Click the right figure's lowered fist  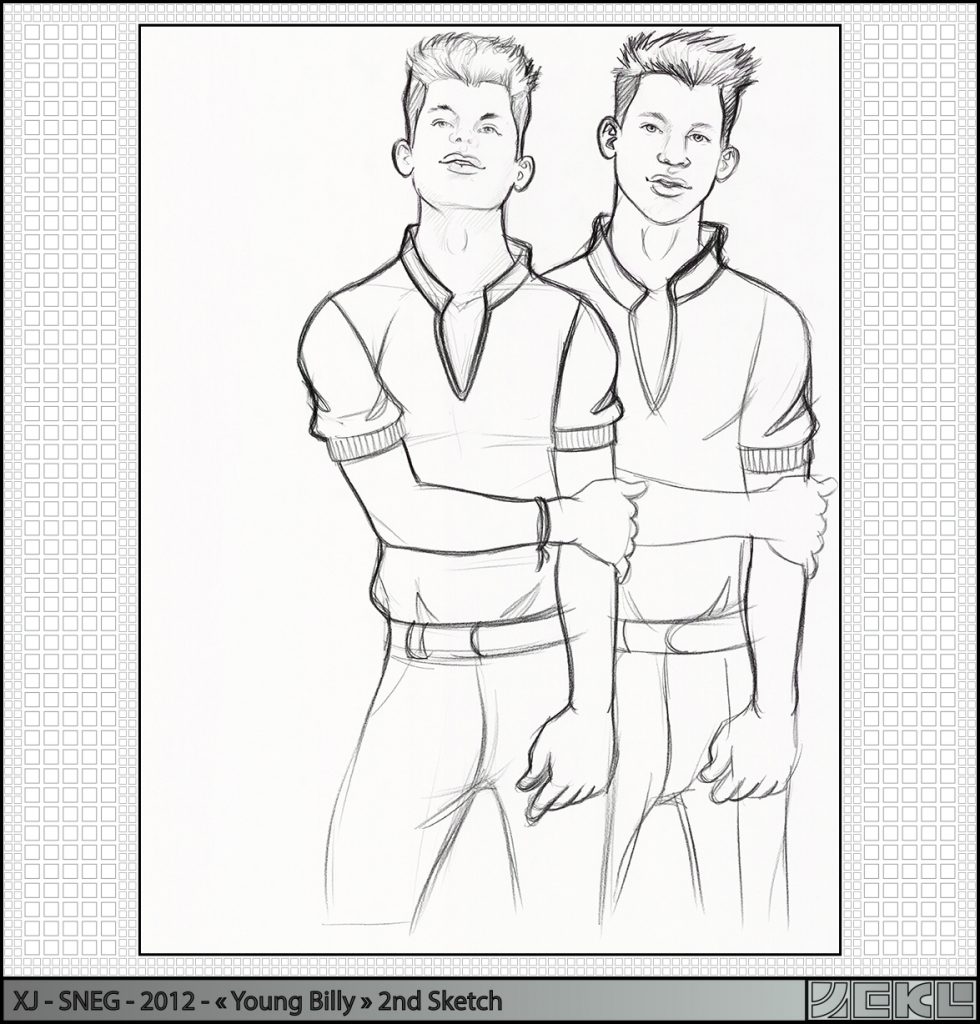(745, 755)
